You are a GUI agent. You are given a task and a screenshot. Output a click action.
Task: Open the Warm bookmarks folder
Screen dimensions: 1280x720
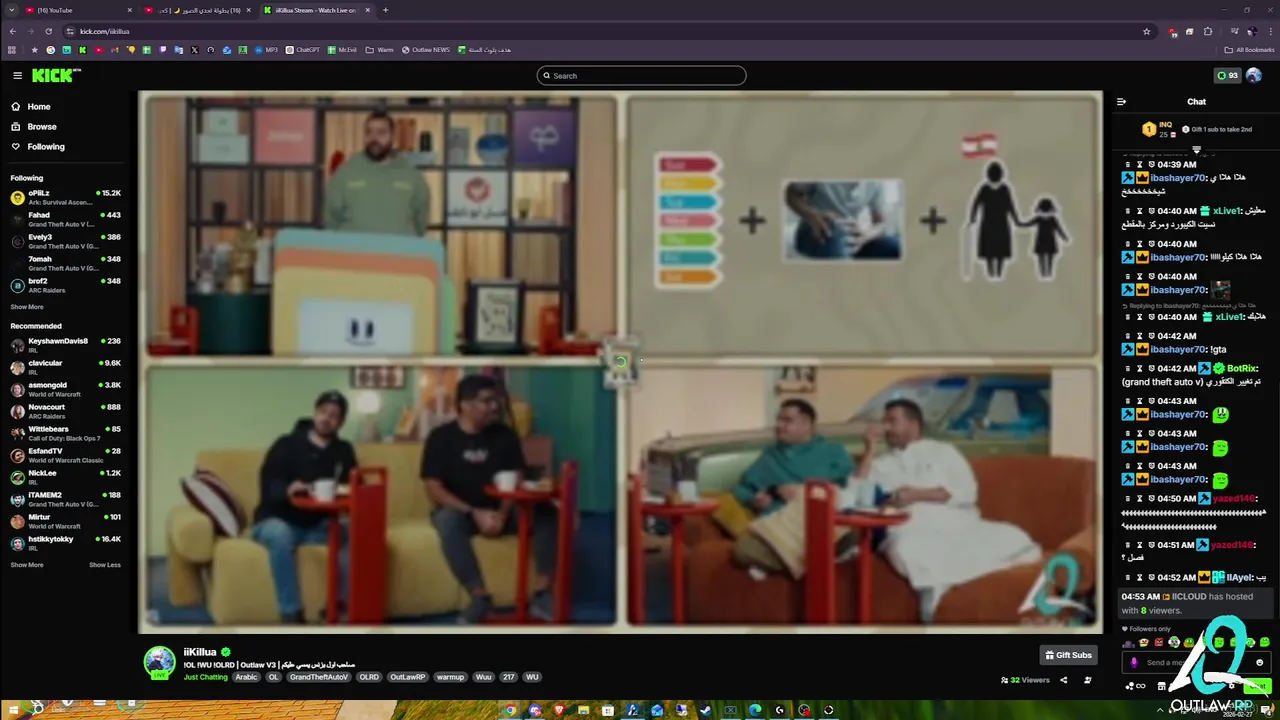[x=380, y=49]
